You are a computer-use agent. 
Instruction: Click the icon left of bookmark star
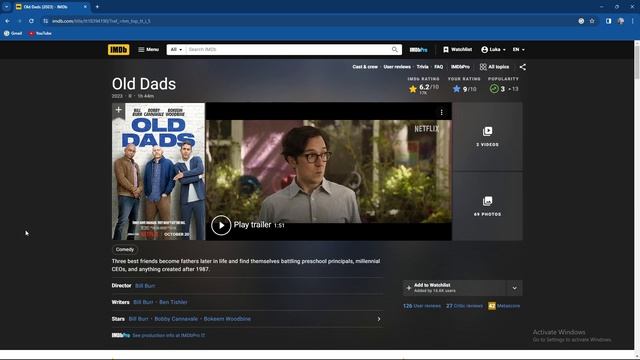[581, 21]
